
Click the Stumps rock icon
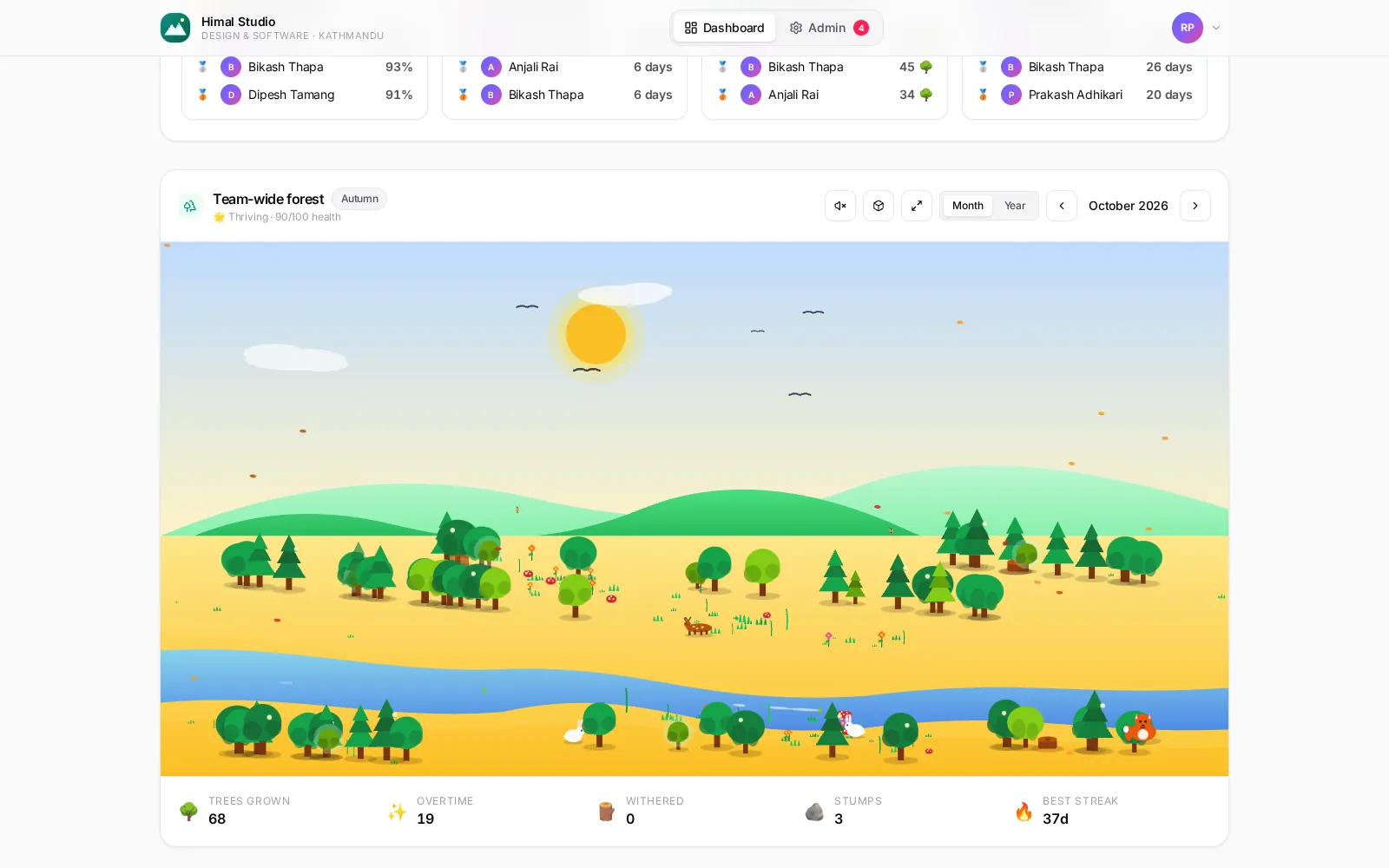click(814, 811)
